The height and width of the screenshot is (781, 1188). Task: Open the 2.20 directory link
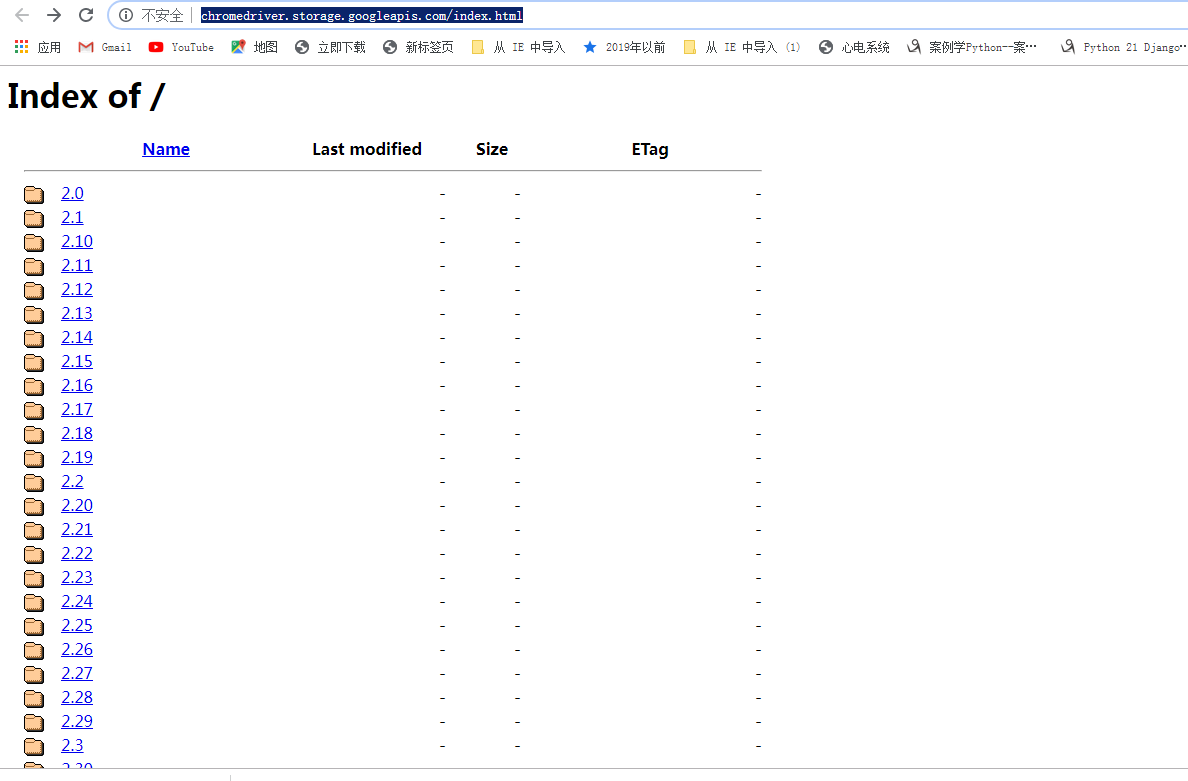77,505
